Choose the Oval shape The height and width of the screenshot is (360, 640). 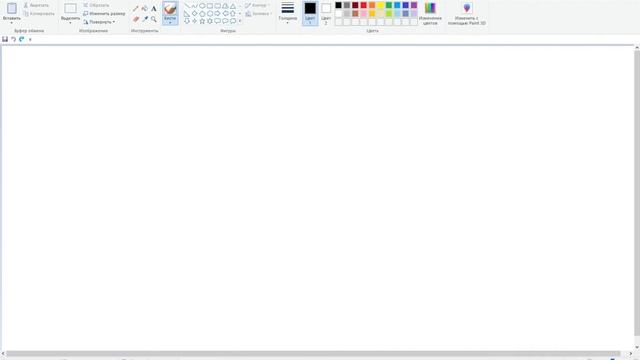pyautogui.click(x=202, y=6)
